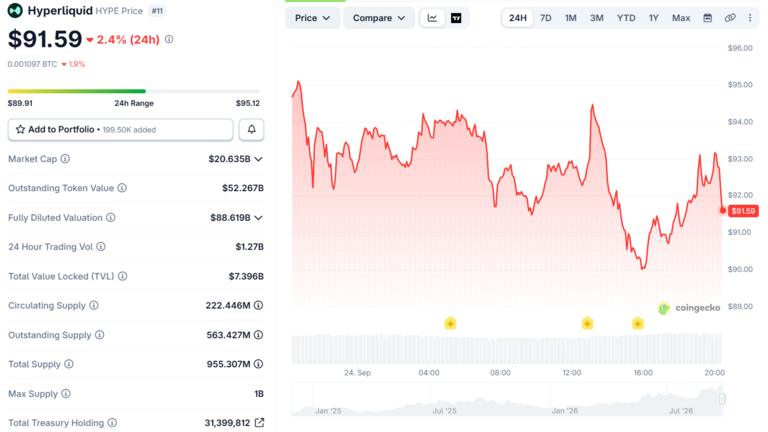Viewport: 768px width, 432px height.
Task: Expand Fully Diluted Valuation chevron
Action: click(x=259, y=218)
